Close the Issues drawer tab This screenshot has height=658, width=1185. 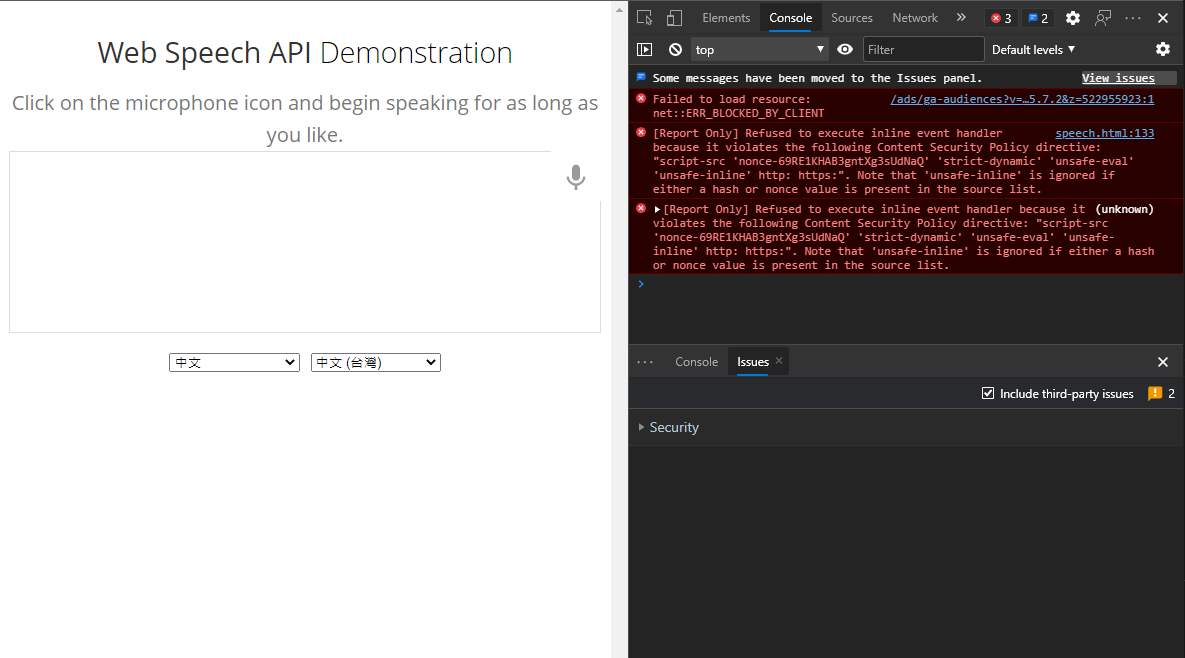click(779, 360)
